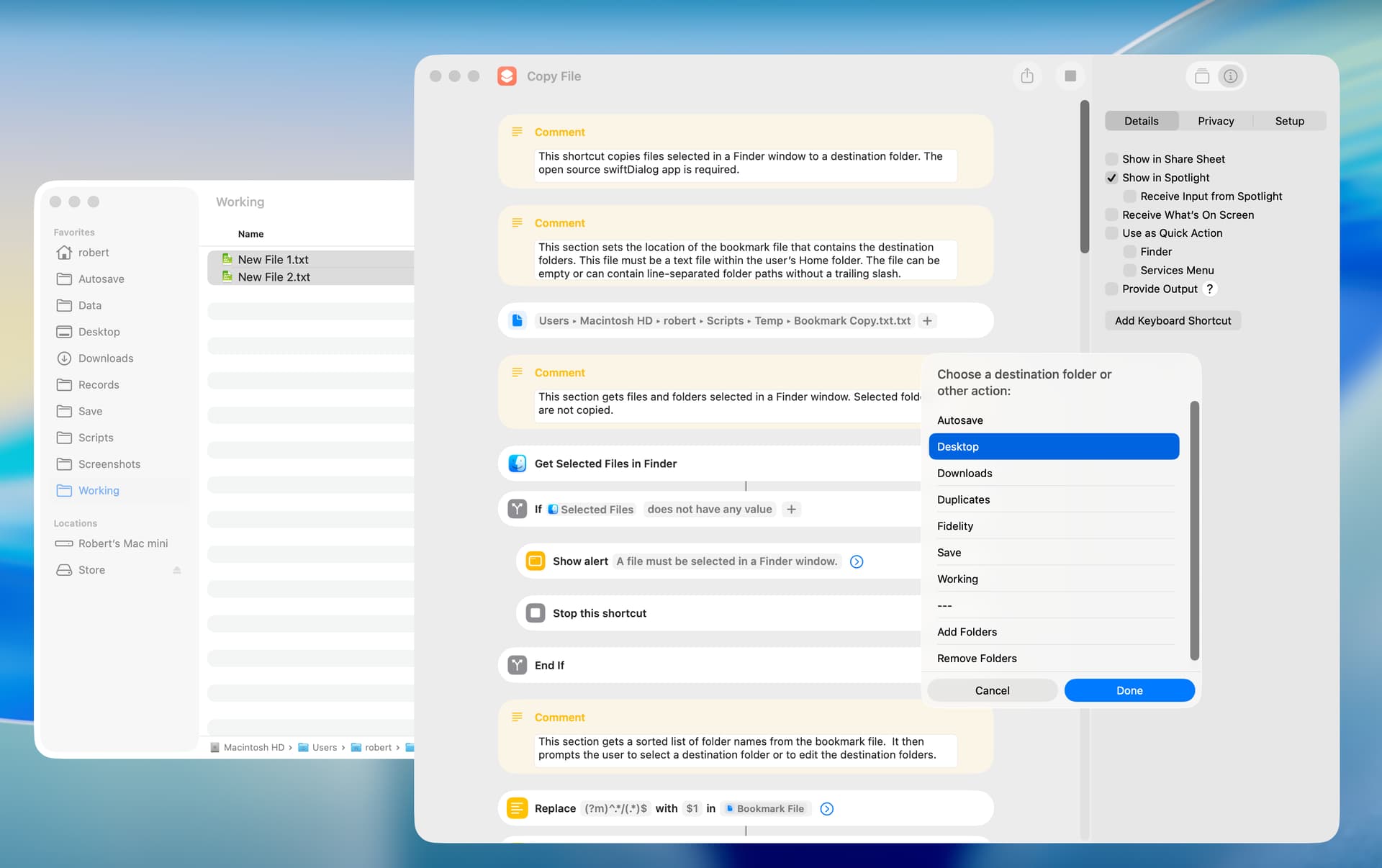The image size is (1382, 868).
Task: Select Downloads in the destination list
Action: point(965,473)
